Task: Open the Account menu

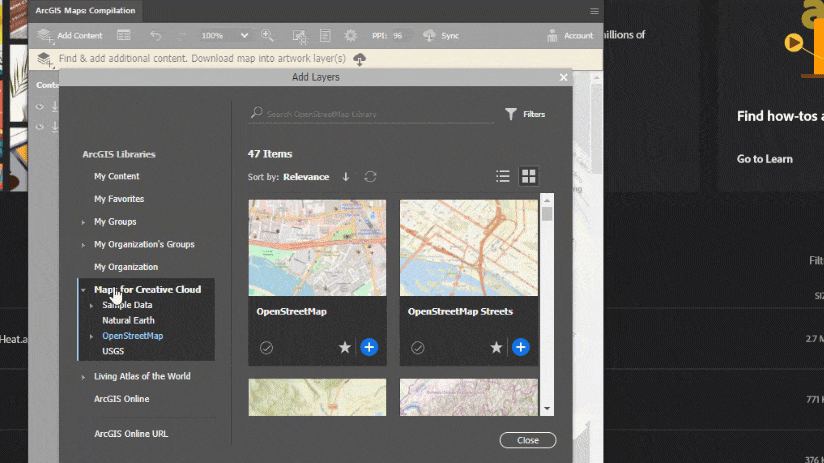Action: point(570,35)
